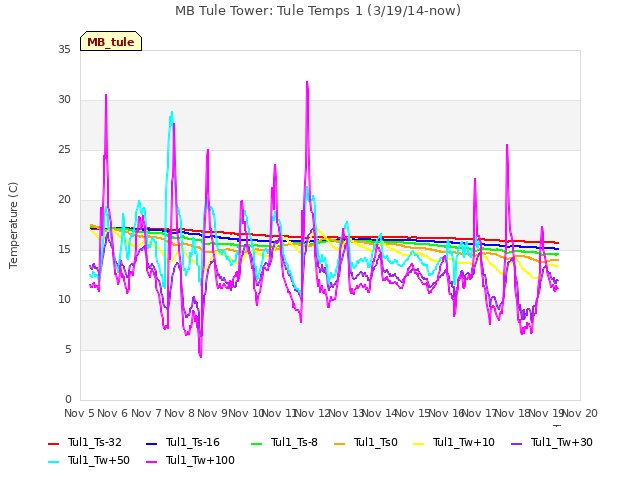Select the Tul1_Tw+10 legend label

tap(464, 442)
